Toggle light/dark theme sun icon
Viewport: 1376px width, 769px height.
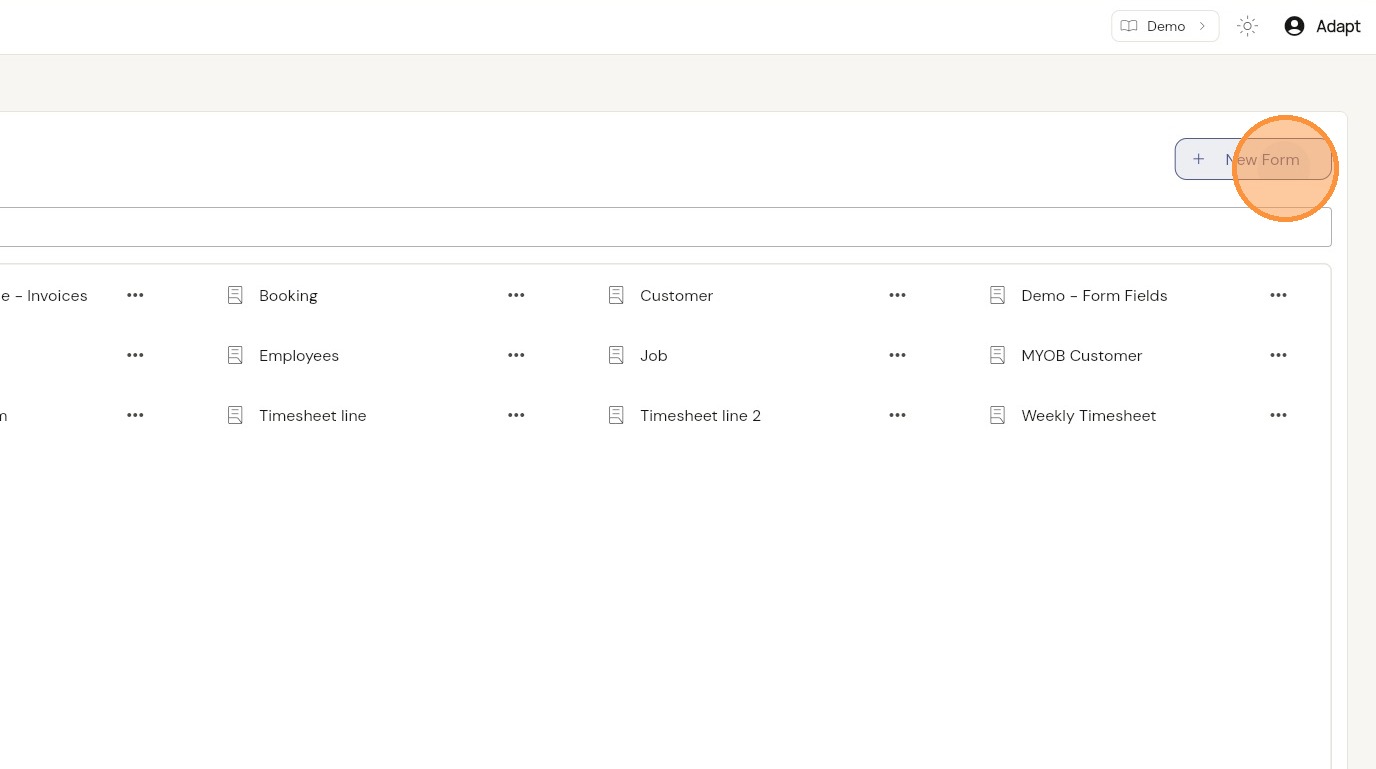coord(1247,26)
